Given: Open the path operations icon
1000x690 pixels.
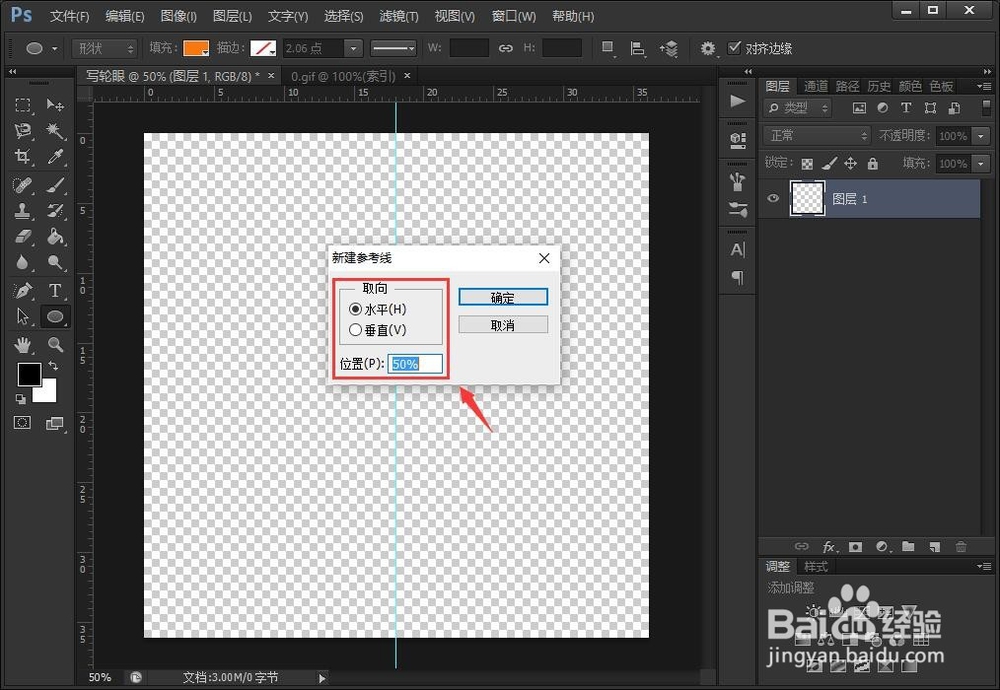Looking at the screenshot, I should [x=608, y=48].
